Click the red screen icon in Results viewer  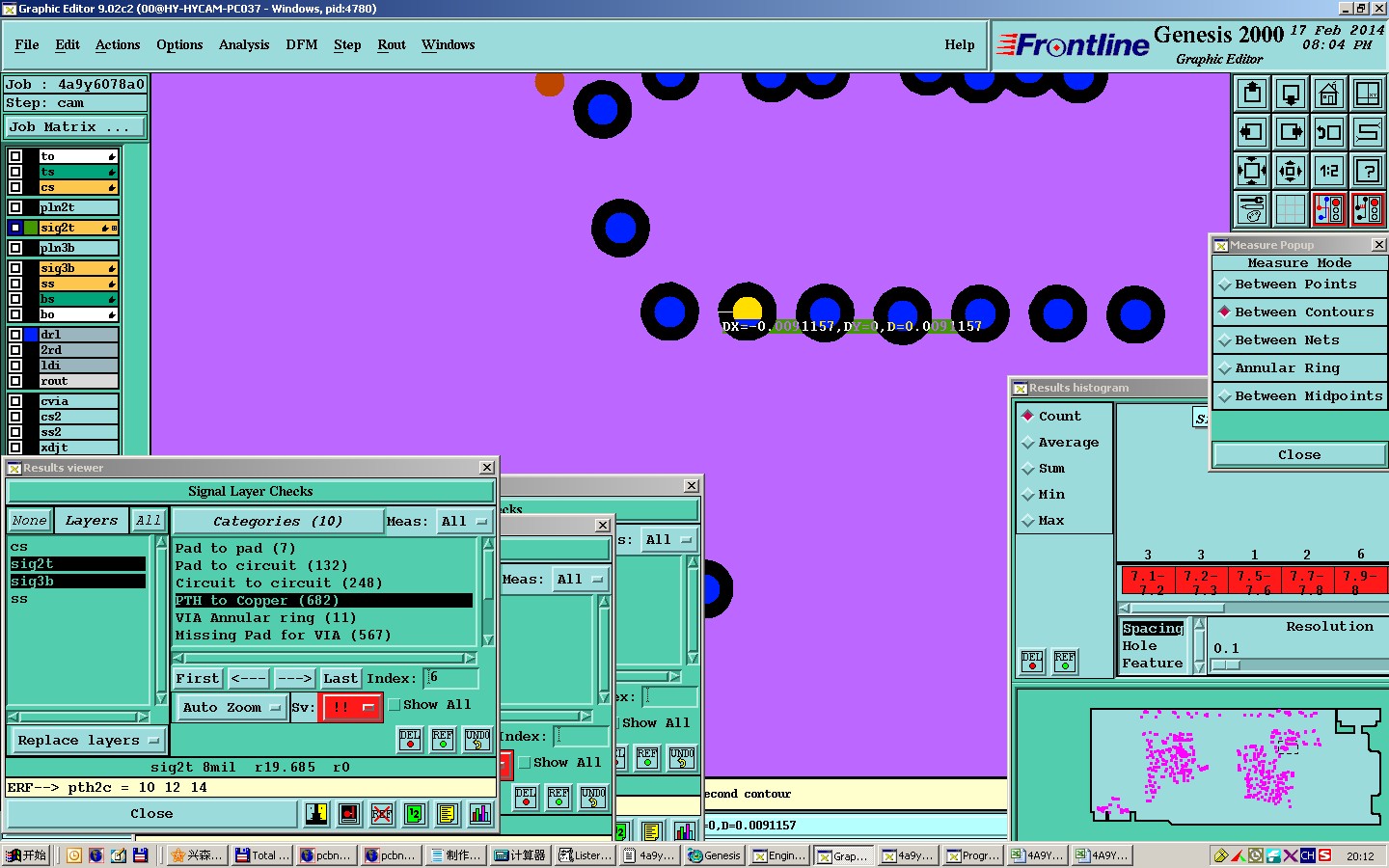point(349,814)
